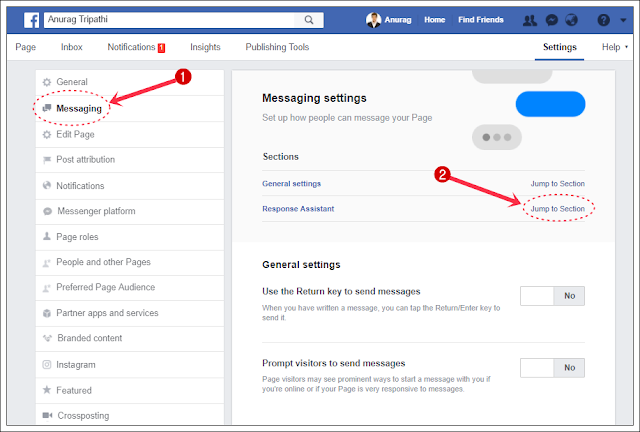640x432 pixels.
Task: Select the Settings tab
Action: pyautogui.click(x=560, y=47)
